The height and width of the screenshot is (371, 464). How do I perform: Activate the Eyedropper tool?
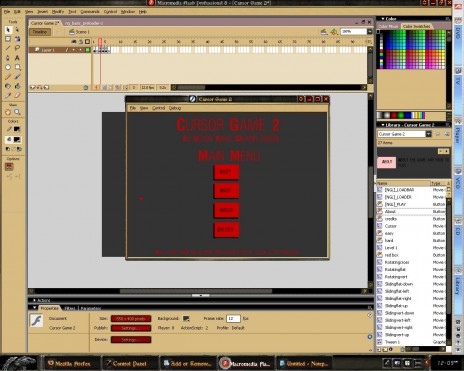point(8,95)
